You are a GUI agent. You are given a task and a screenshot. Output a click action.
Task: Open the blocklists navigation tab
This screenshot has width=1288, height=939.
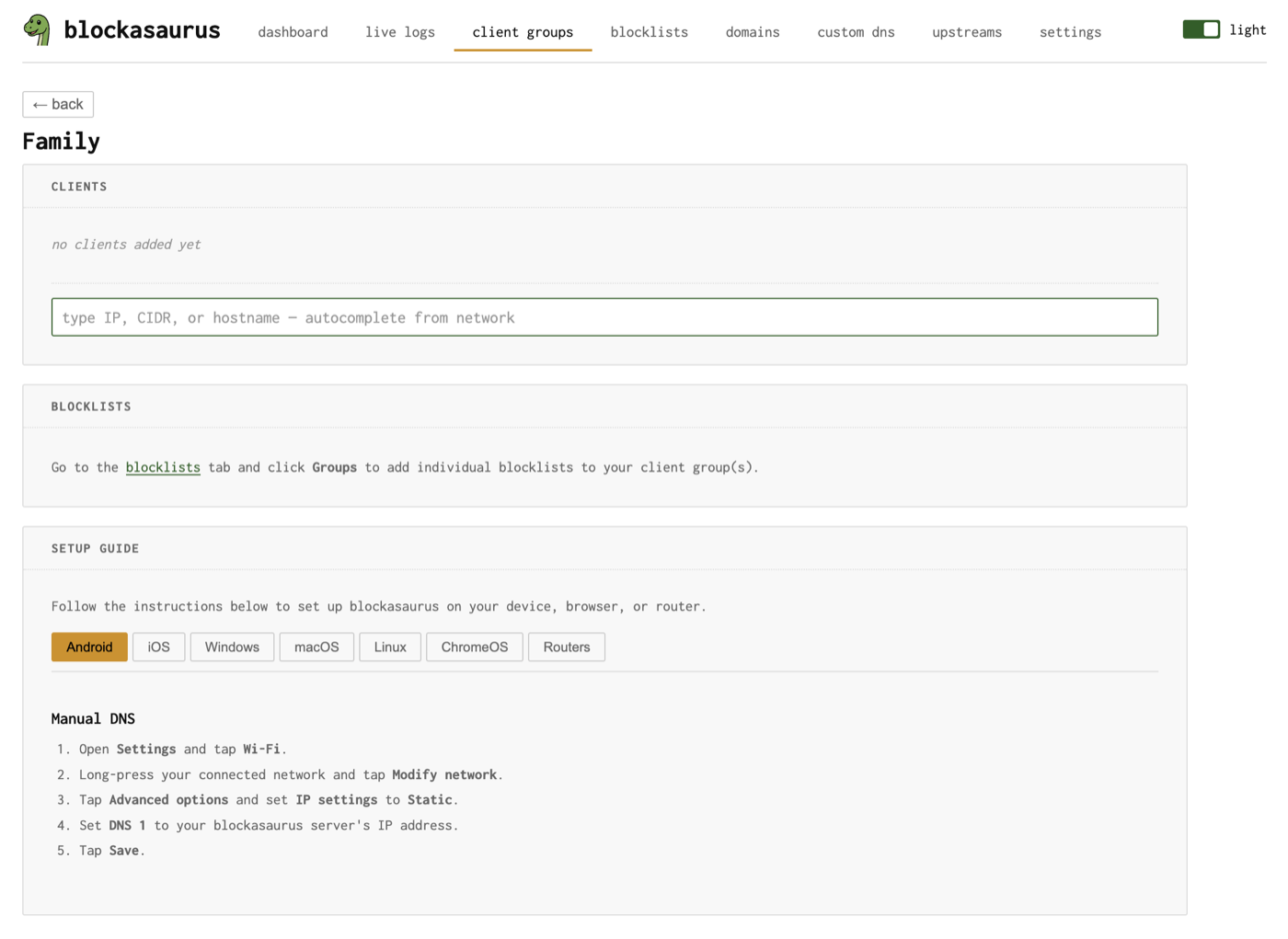pyautogui.click(x=649, y=32)
